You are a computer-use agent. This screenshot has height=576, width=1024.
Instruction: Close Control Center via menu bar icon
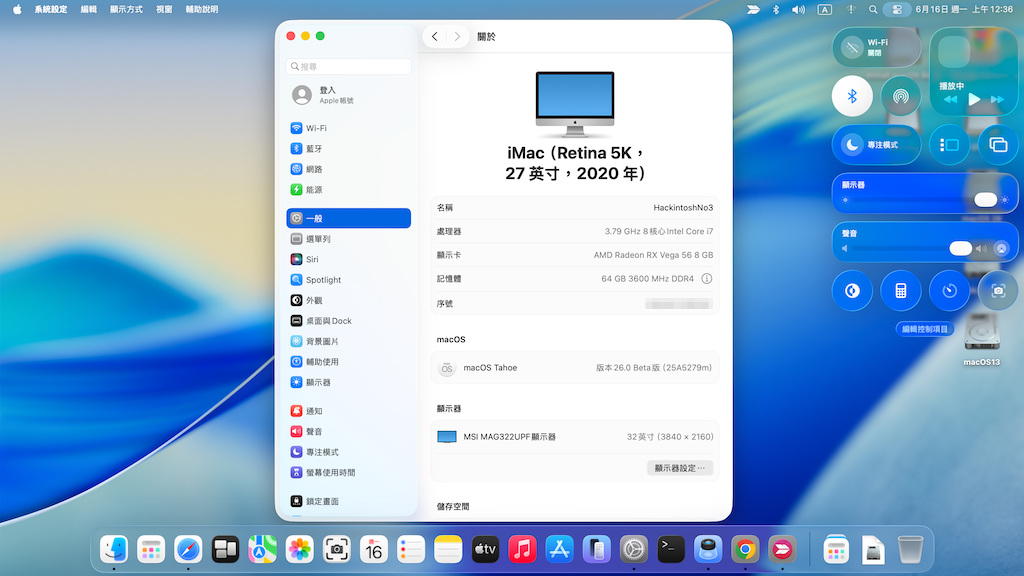click(x=897, y=9)
